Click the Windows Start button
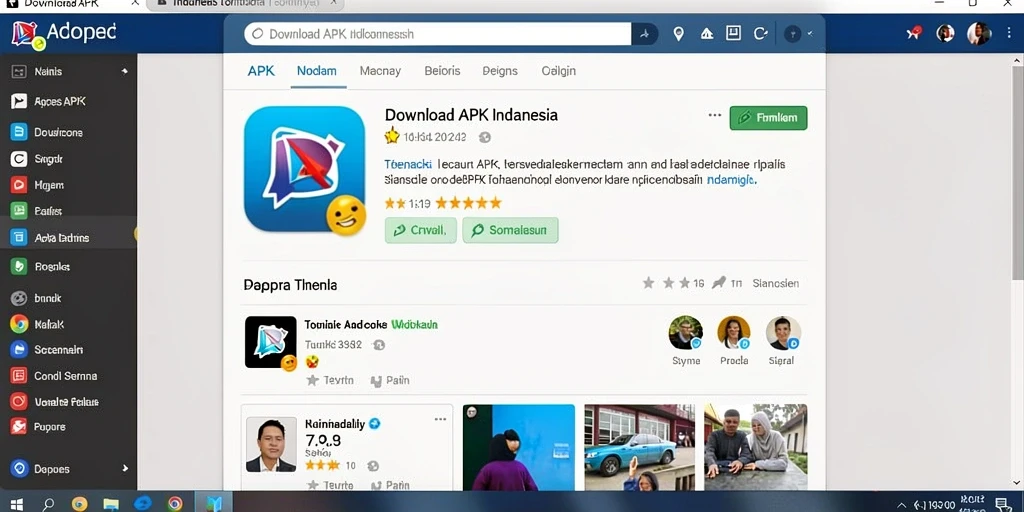This screenshot has height=512, width=1024. pos(17,504)
